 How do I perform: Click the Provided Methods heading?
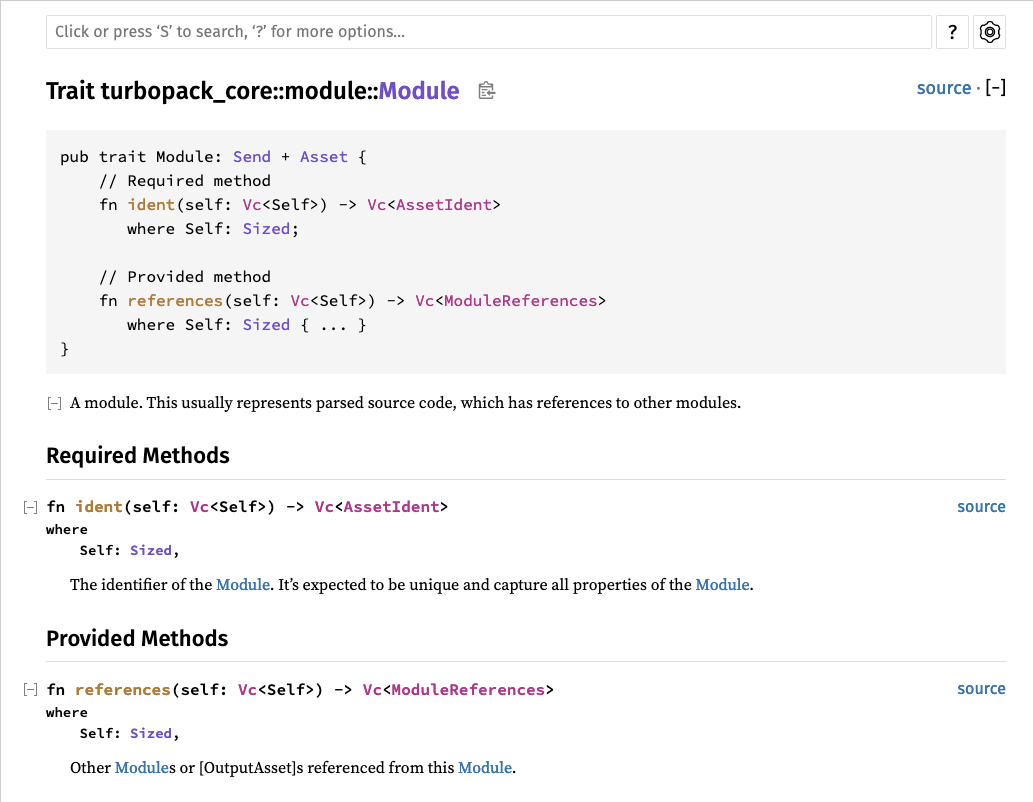(x=137, y=638)
